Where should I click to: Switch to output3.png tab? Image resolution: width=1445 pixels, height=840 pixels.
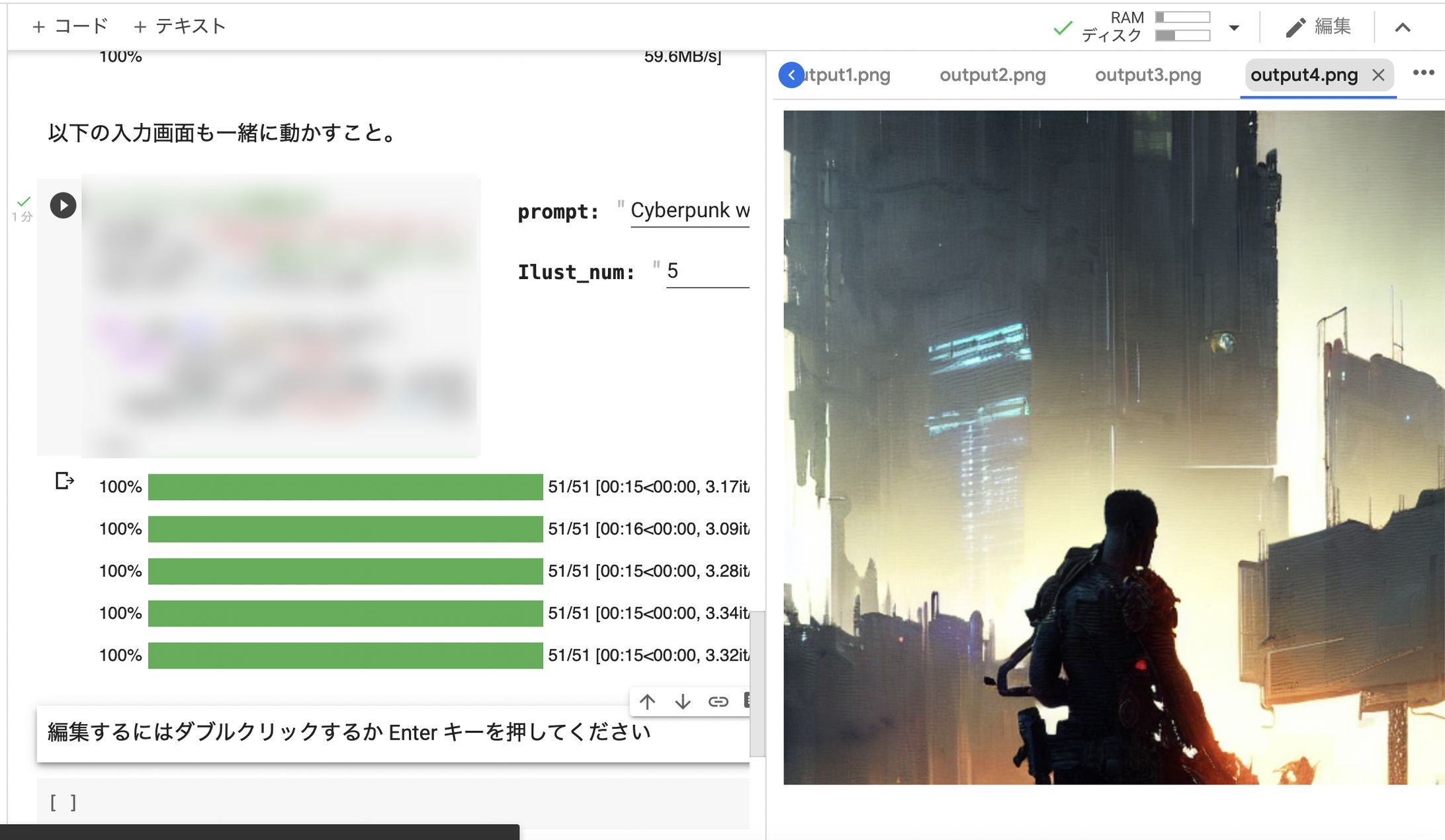coord(1148,75)
